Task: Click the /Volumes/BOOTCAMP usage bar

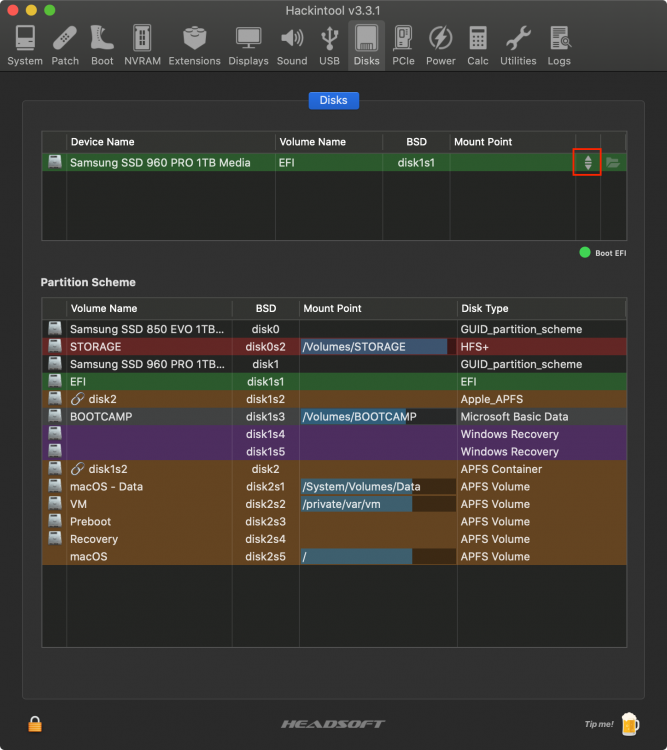Action: tap(378, 417)
